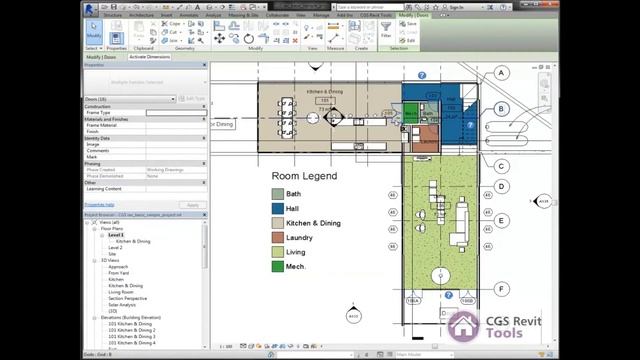The image size is (640, 360).
Task: Select the Site floor plan view
Action: click(112, 254)
